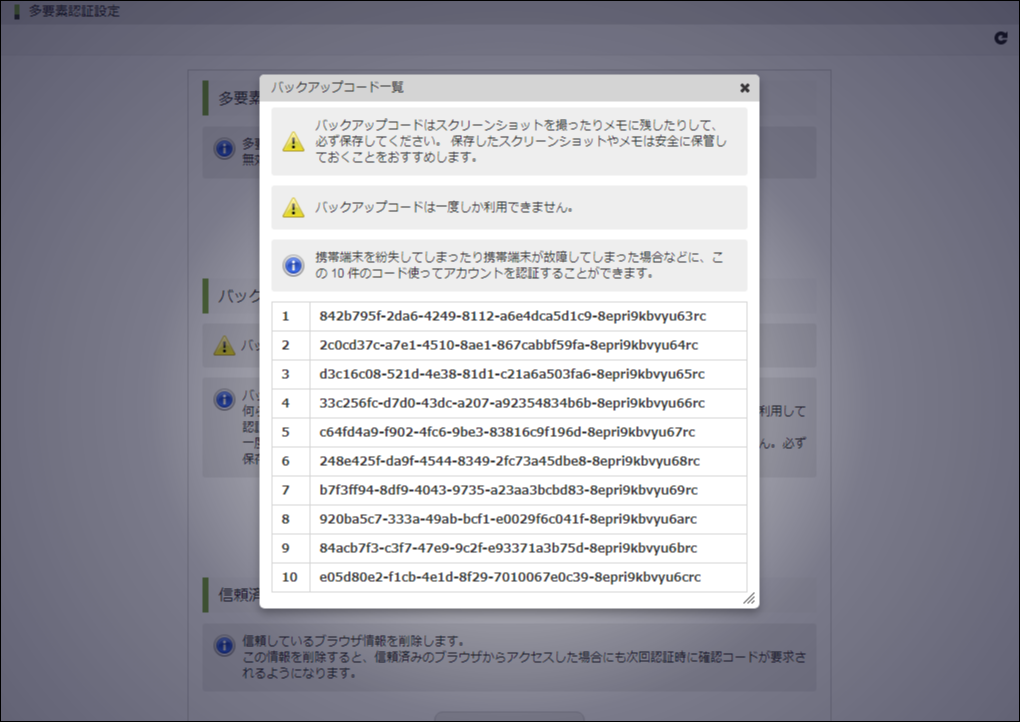Click the 信頼しているブラウザ情報を削除します text
Viewport: 1020px width, 722px height.
pyautogui.click(x=353, y=641)
